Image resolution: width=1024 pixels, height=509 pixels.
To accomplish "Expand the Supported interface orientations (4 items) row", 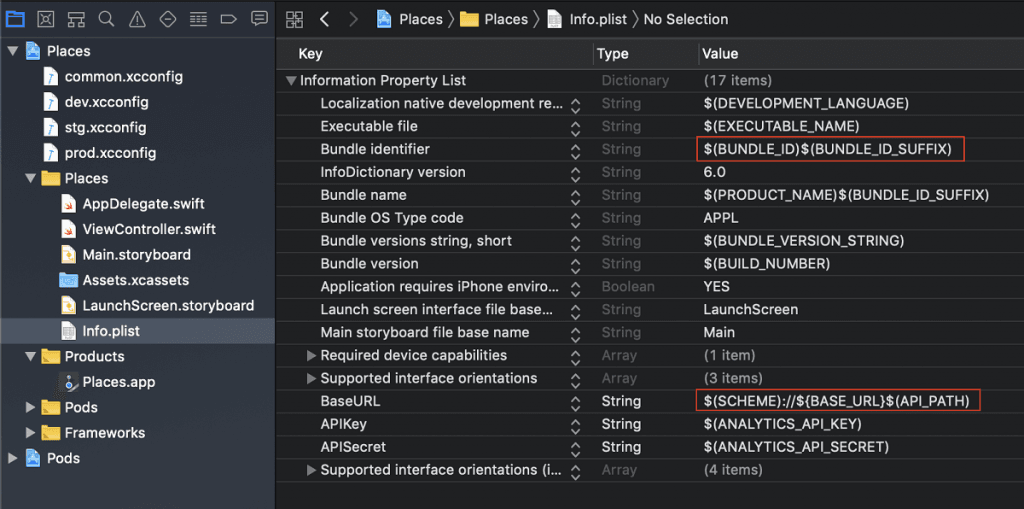I will tap(312, 470).
